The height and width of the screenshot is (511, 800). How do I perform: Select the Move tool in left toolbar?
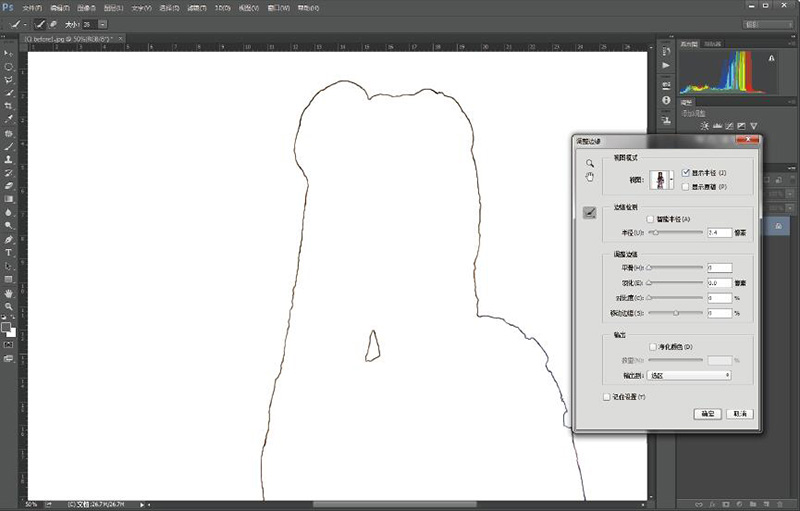[x=9, y=53]
